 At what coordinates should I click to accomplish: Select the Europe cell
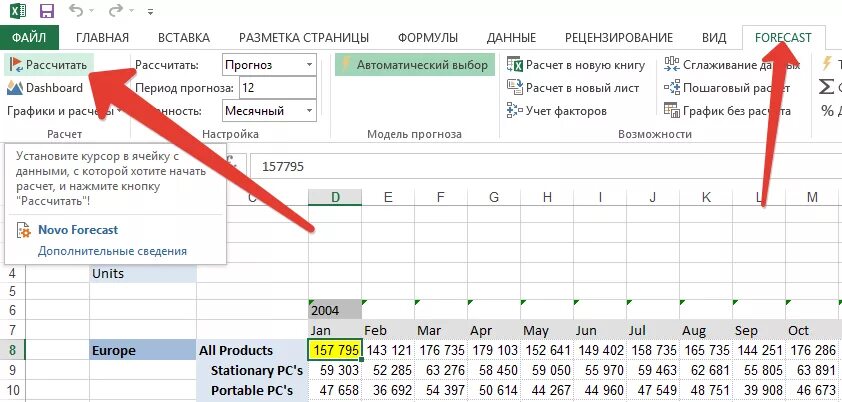coord(143,350)
